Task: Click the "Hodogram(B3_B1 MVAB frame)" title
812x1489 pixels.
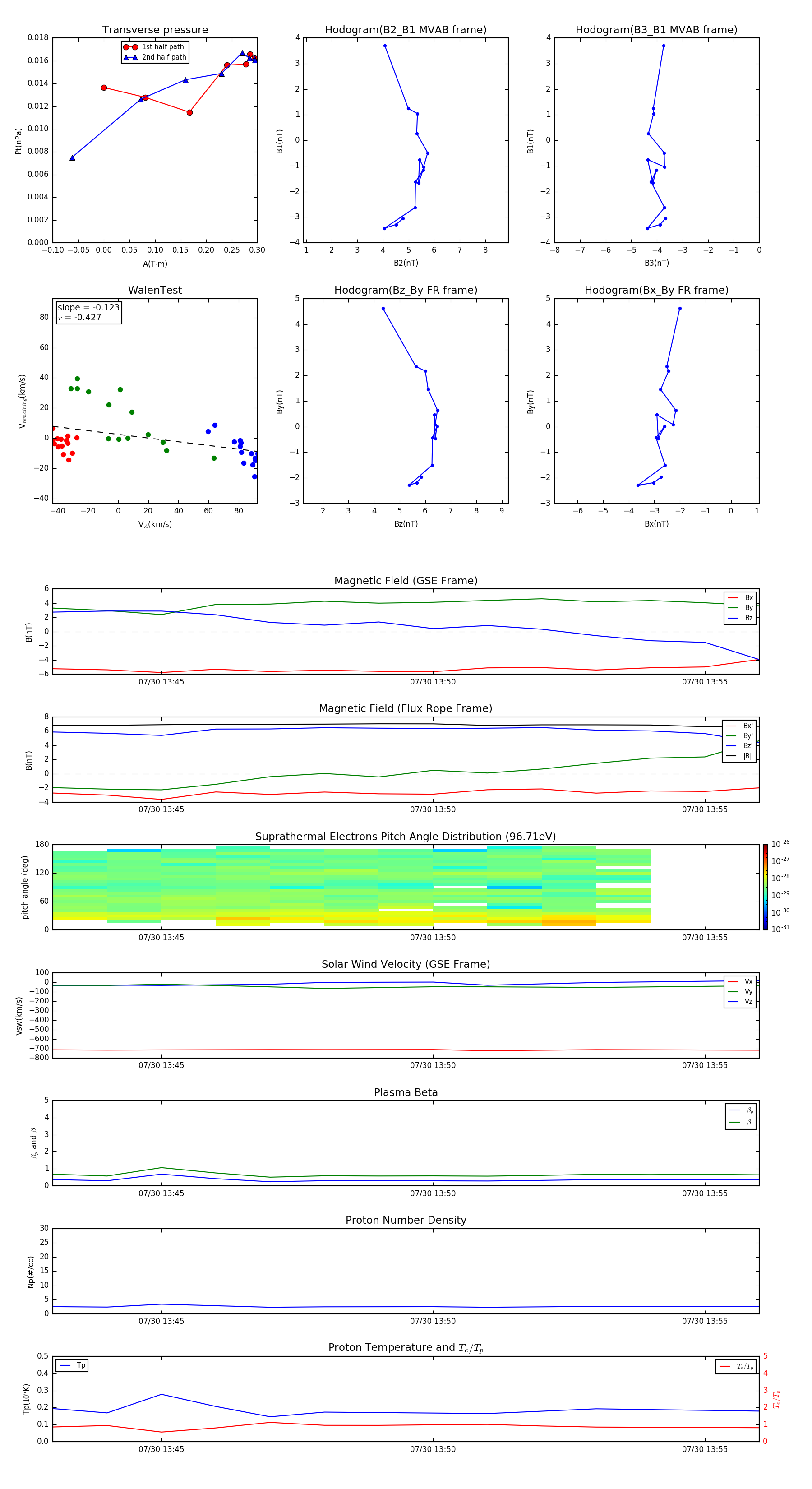Action: pos(656,30)
